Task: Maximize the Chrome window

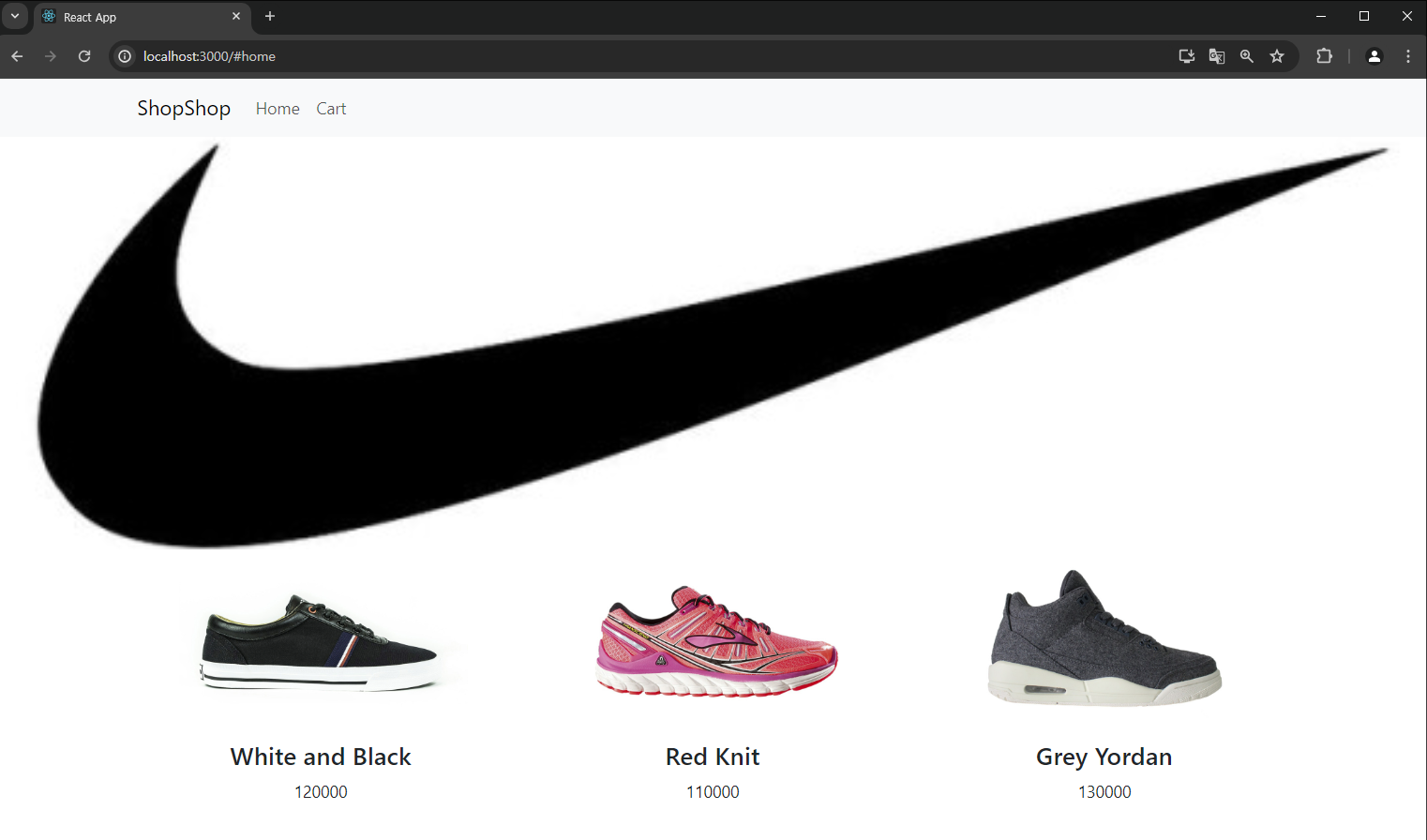Action: pyautogui.click(x=1364, y=16)
